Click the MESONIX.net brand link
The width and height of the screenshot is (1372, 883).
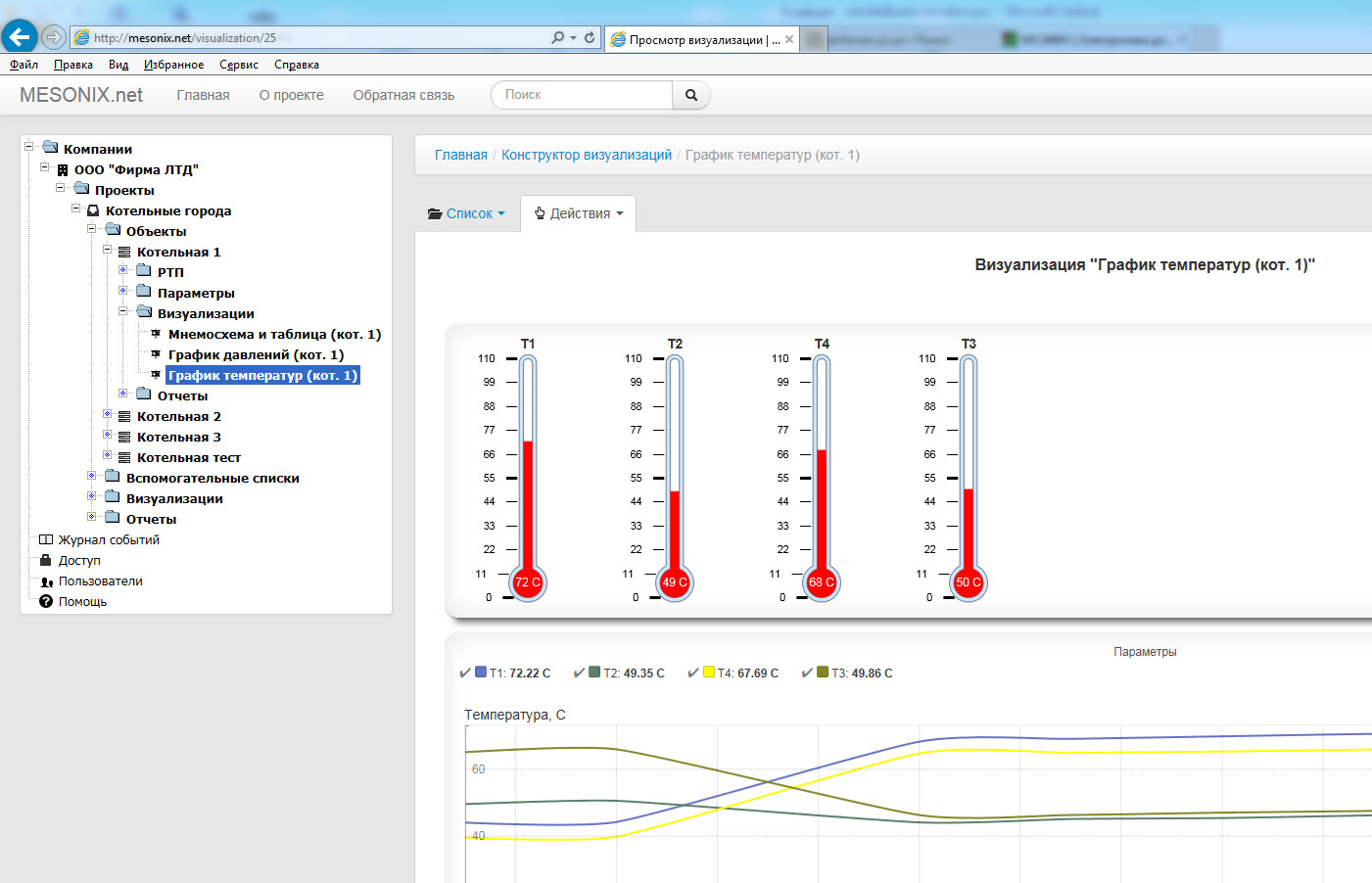(x=81, y=95)
